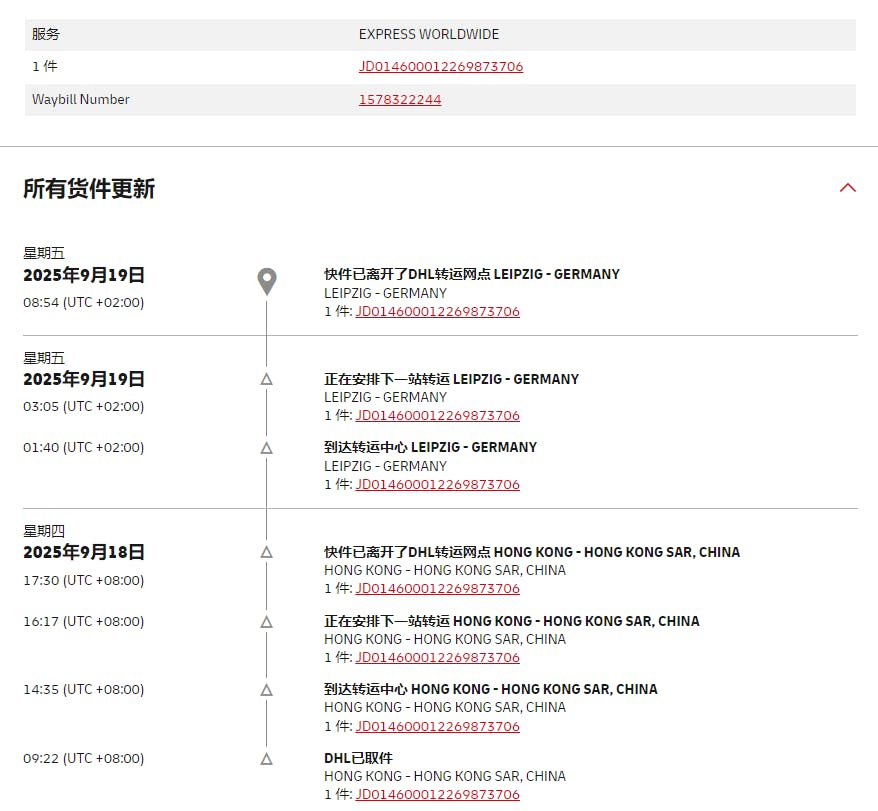
Task: Open piece ID link under DHL已取件
Action: [x=437, y=794]
